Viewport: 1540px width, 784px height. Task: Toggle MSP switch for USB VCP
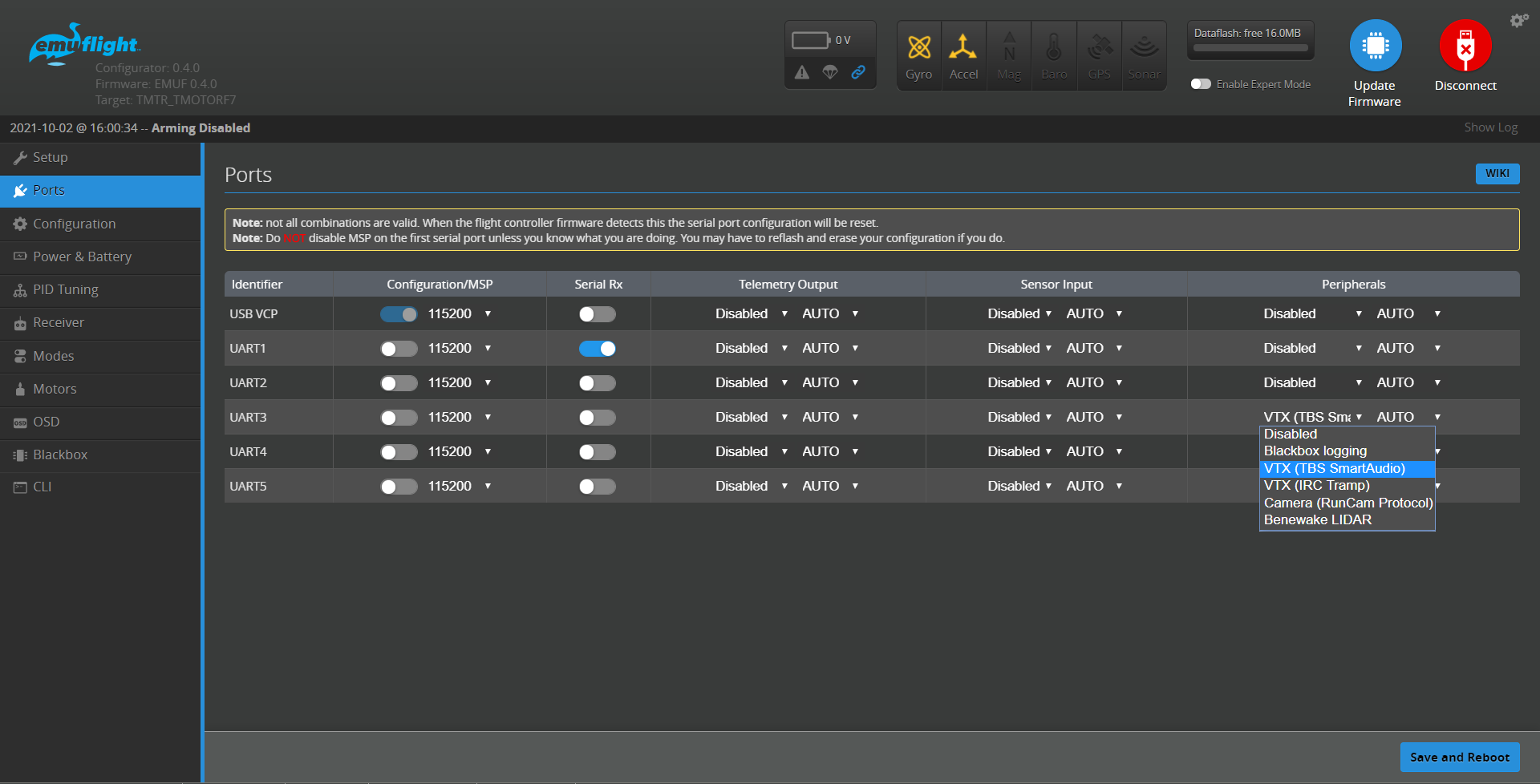(399, 314)
